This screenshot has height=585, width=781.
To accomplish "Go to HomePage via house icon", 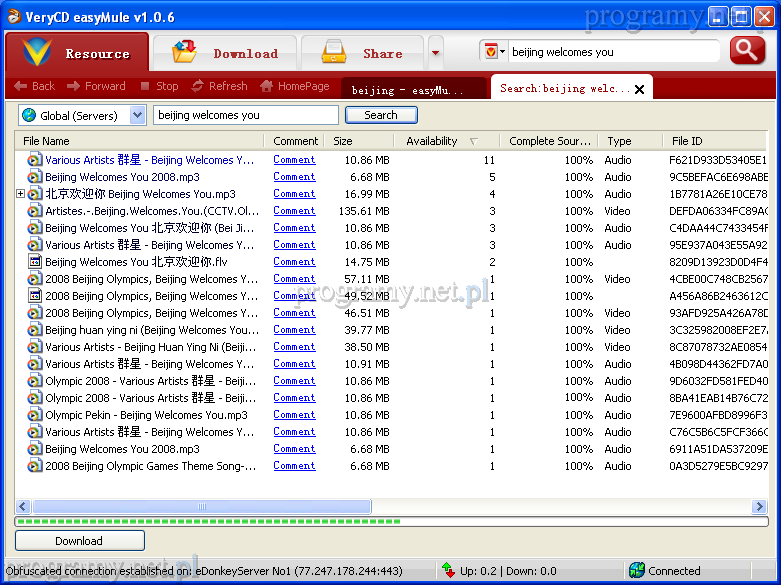I will coord(266,87).
